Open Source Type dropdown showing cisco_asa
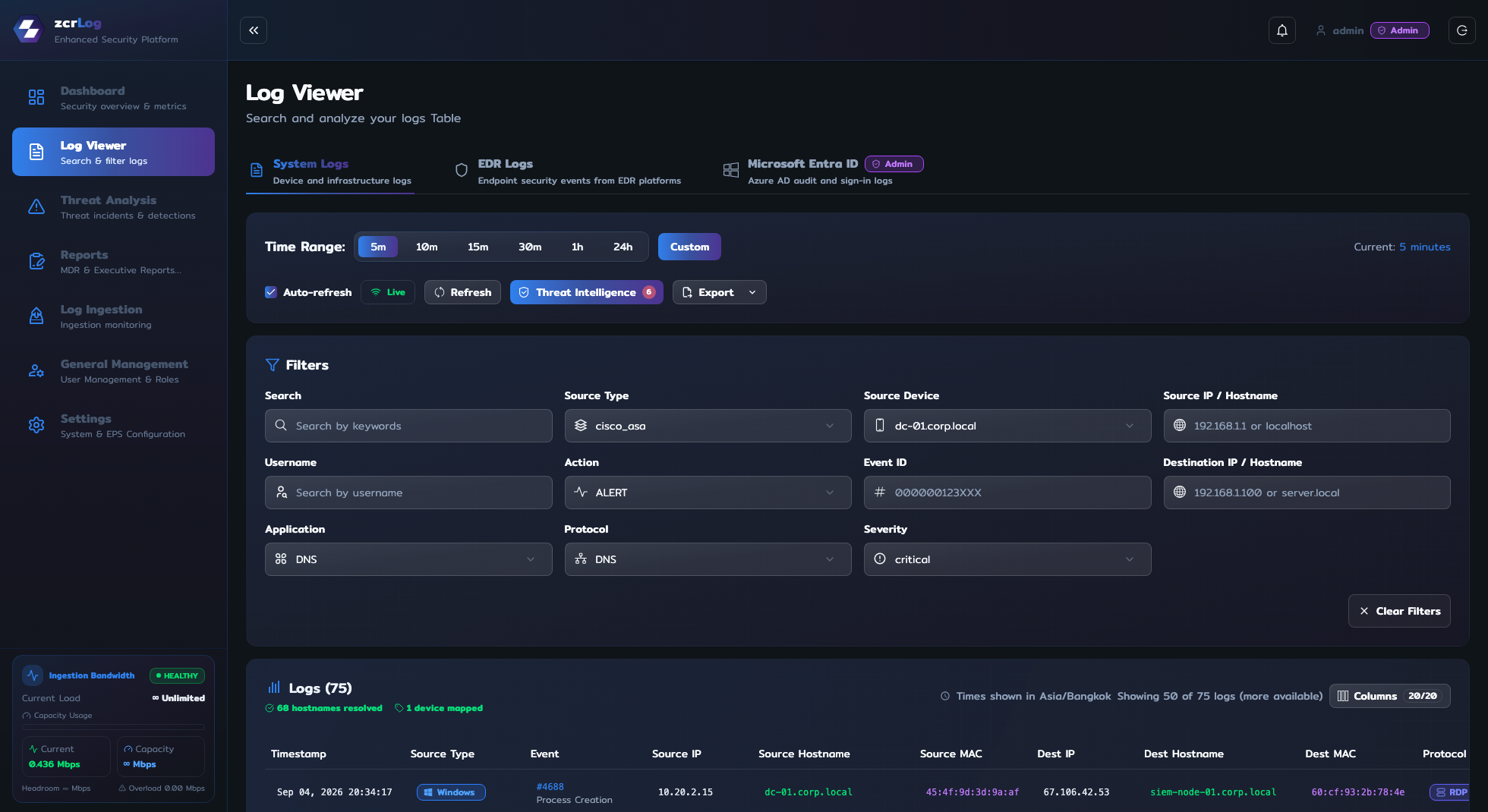 point(708,426)
